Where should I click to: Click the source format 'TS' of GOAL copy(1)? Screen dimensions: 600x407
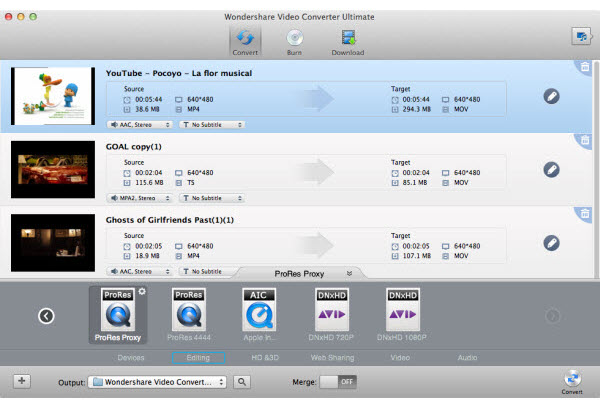[191, 183]
